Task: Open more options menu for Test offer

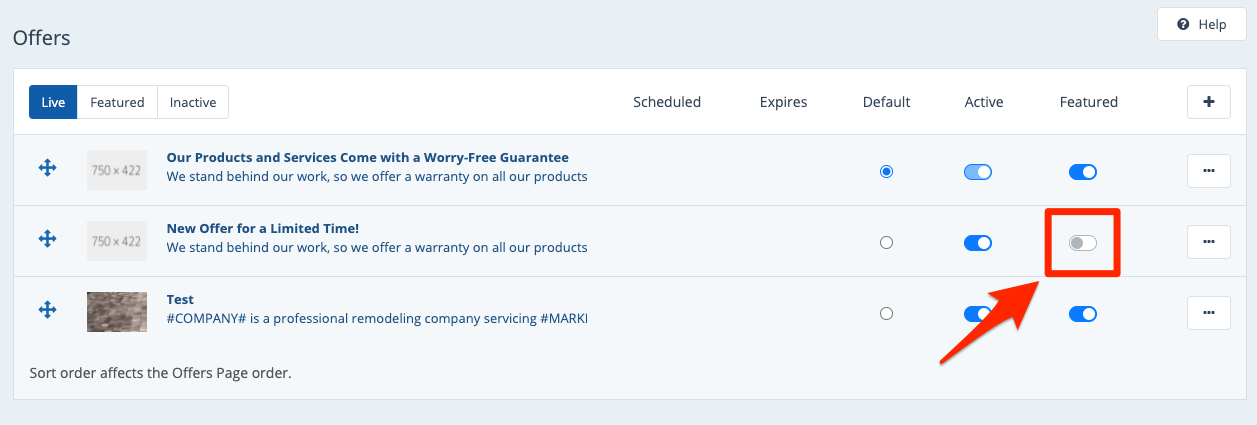Action: point(1208,313)
